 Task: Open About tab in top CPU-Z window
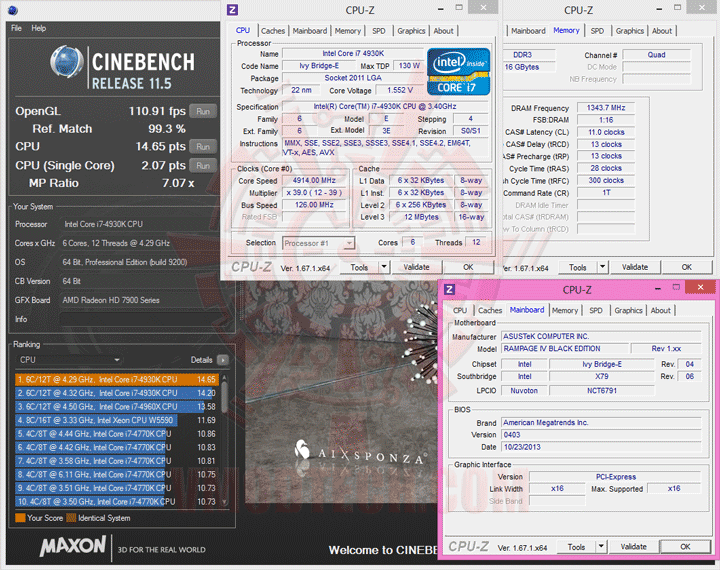pos(443,31)
